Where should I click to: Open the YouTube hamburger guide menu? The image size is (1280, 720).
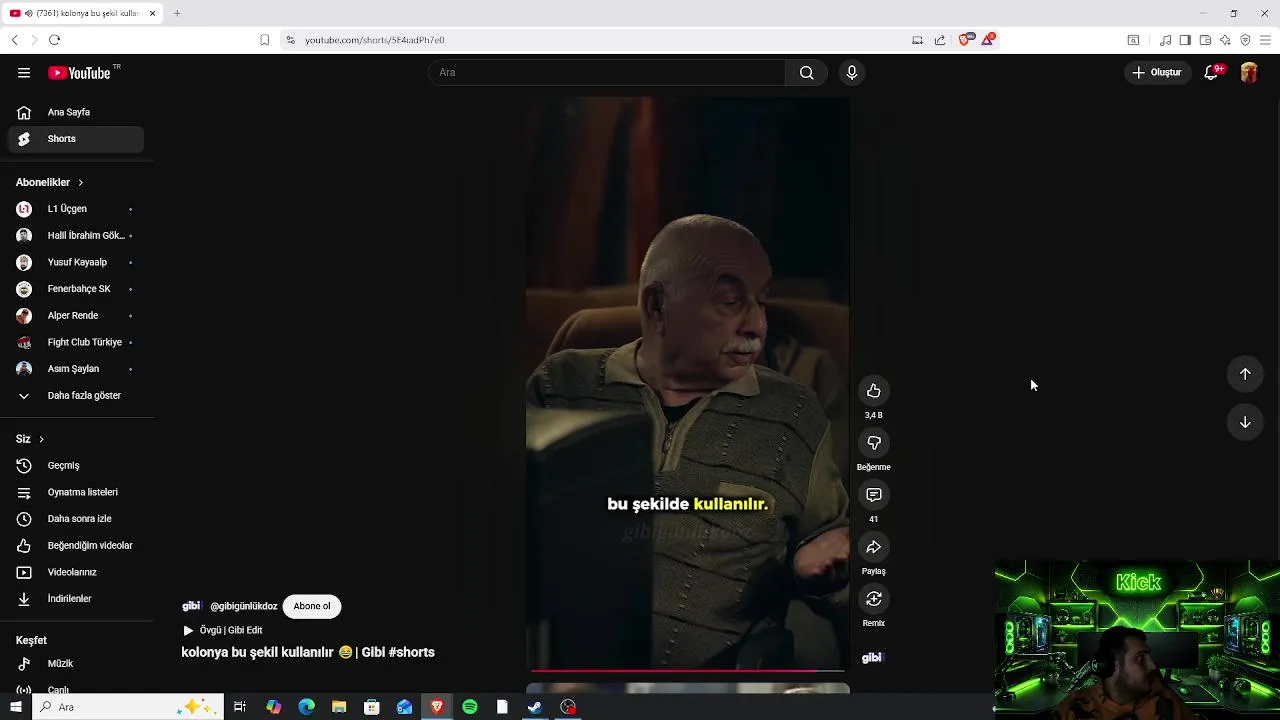tap(24, 73)
